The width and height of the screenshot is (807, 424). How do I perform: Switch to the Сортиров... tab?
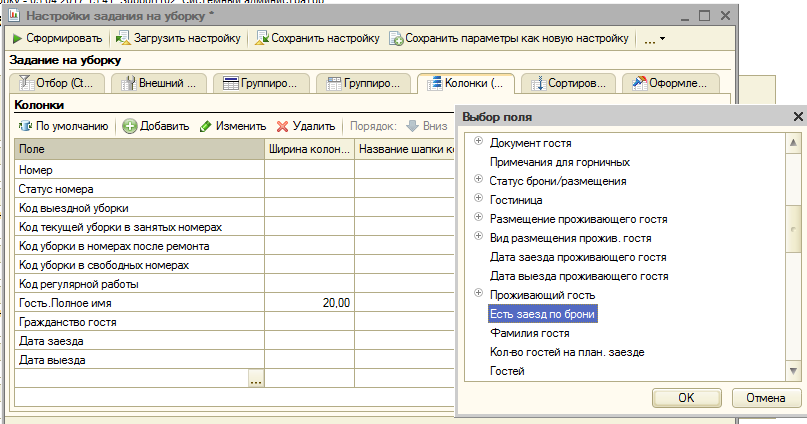568,83
